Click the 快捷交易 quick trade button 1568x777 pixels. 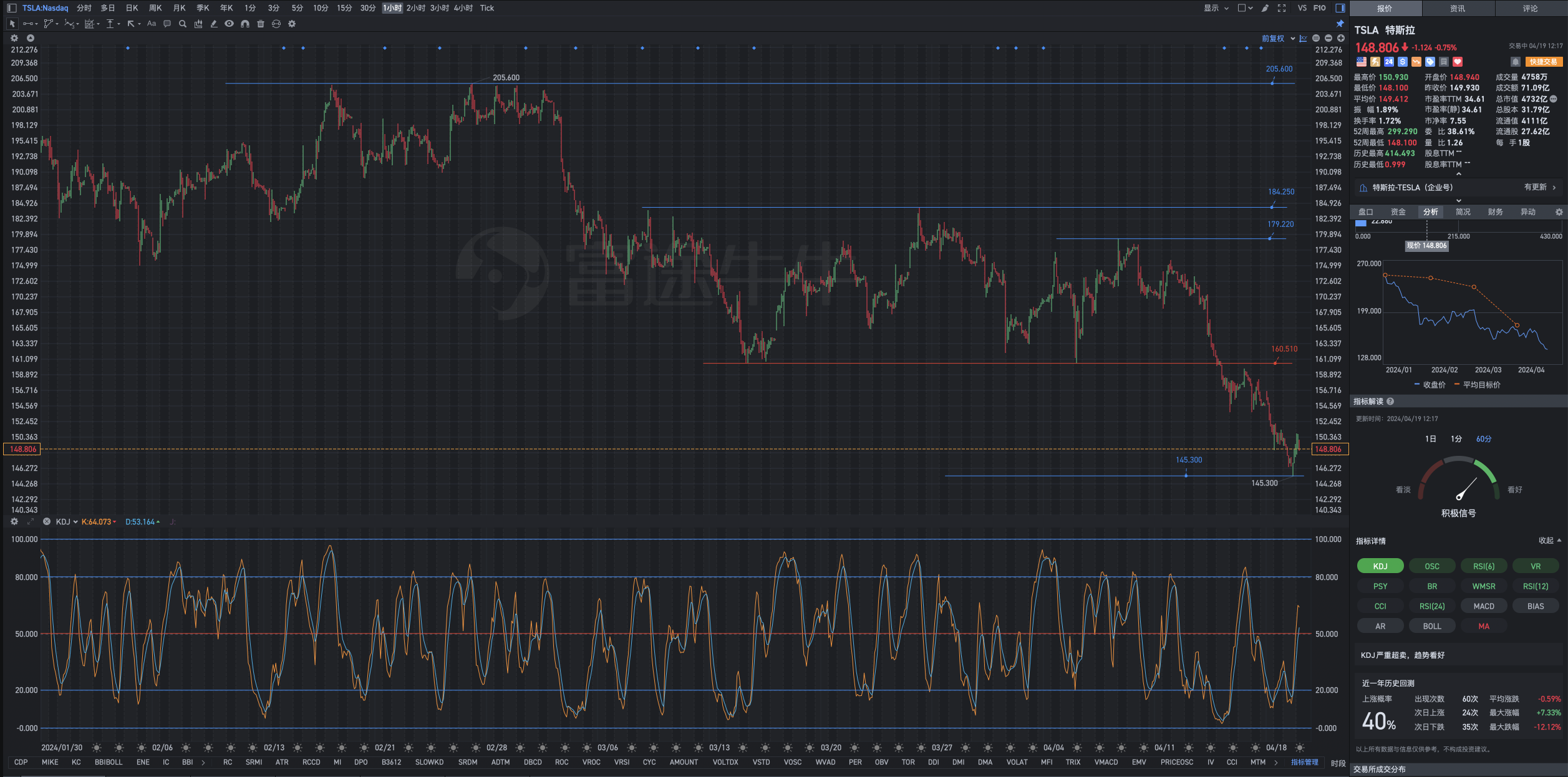point(1544,62)
